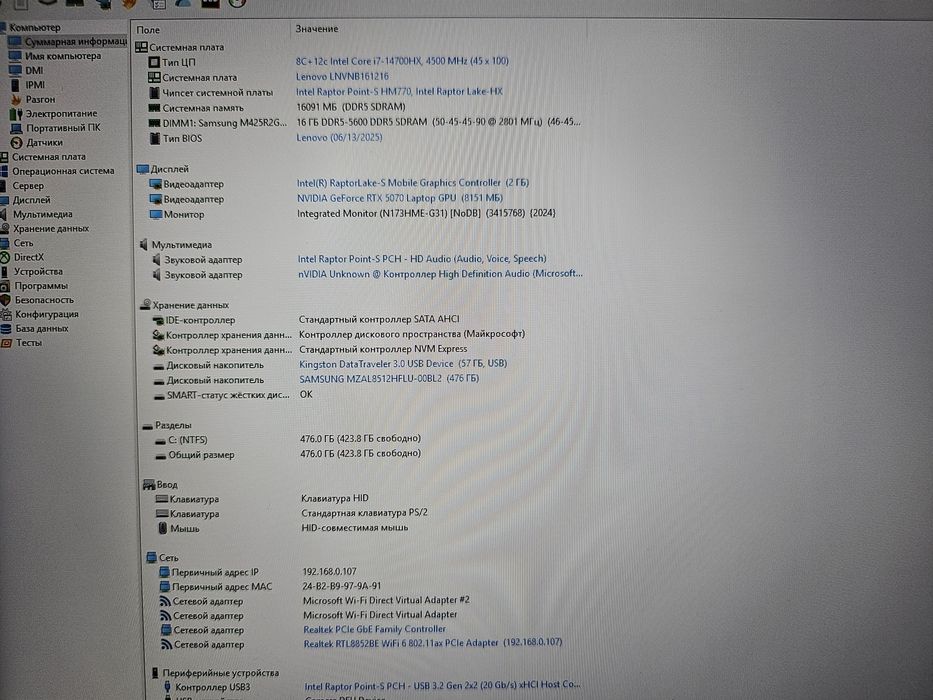Click the Мышь mouse icon
This screenshot has width=933, height=700.
click(x=162, y=529)
